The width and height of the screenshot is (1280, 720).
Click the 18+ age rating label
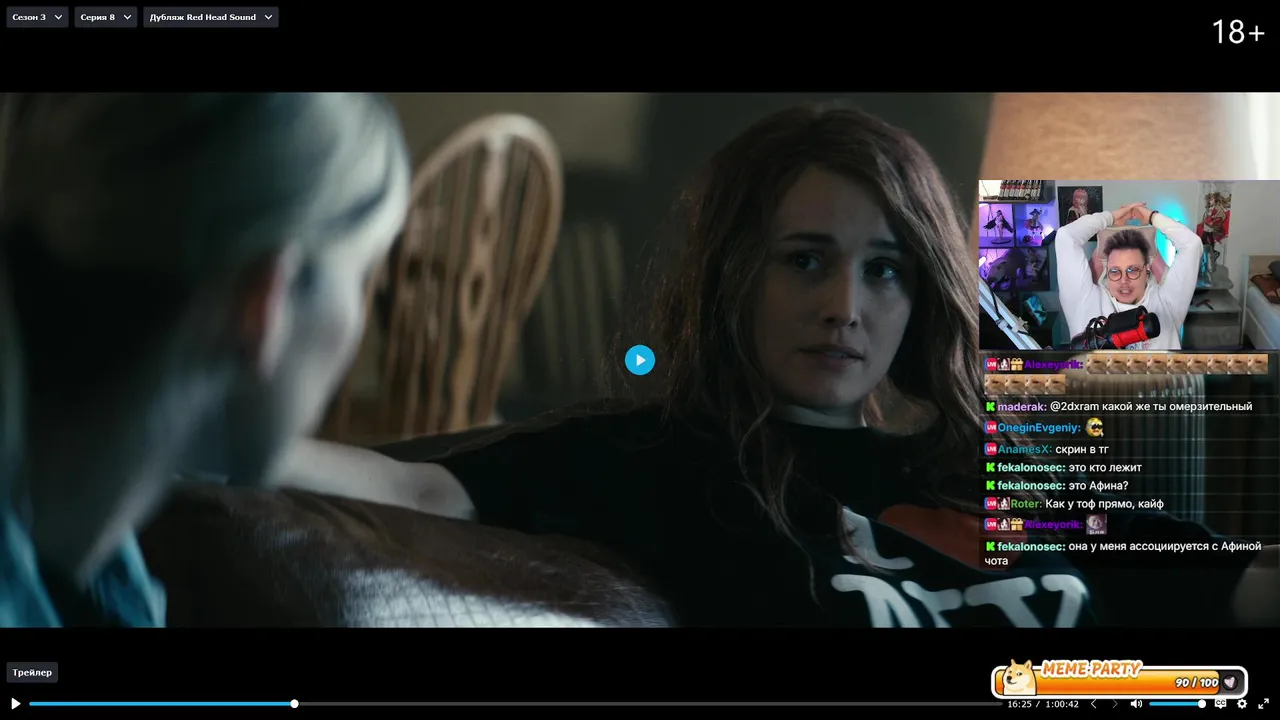[1238, 32]
